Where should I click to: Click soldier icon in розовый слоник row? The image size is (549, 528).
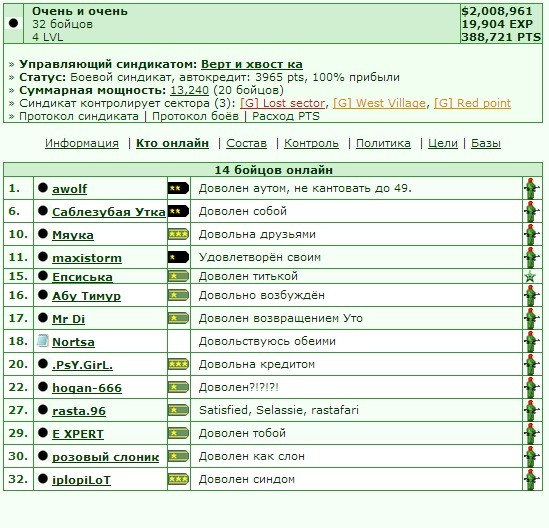tap(532, 457)
